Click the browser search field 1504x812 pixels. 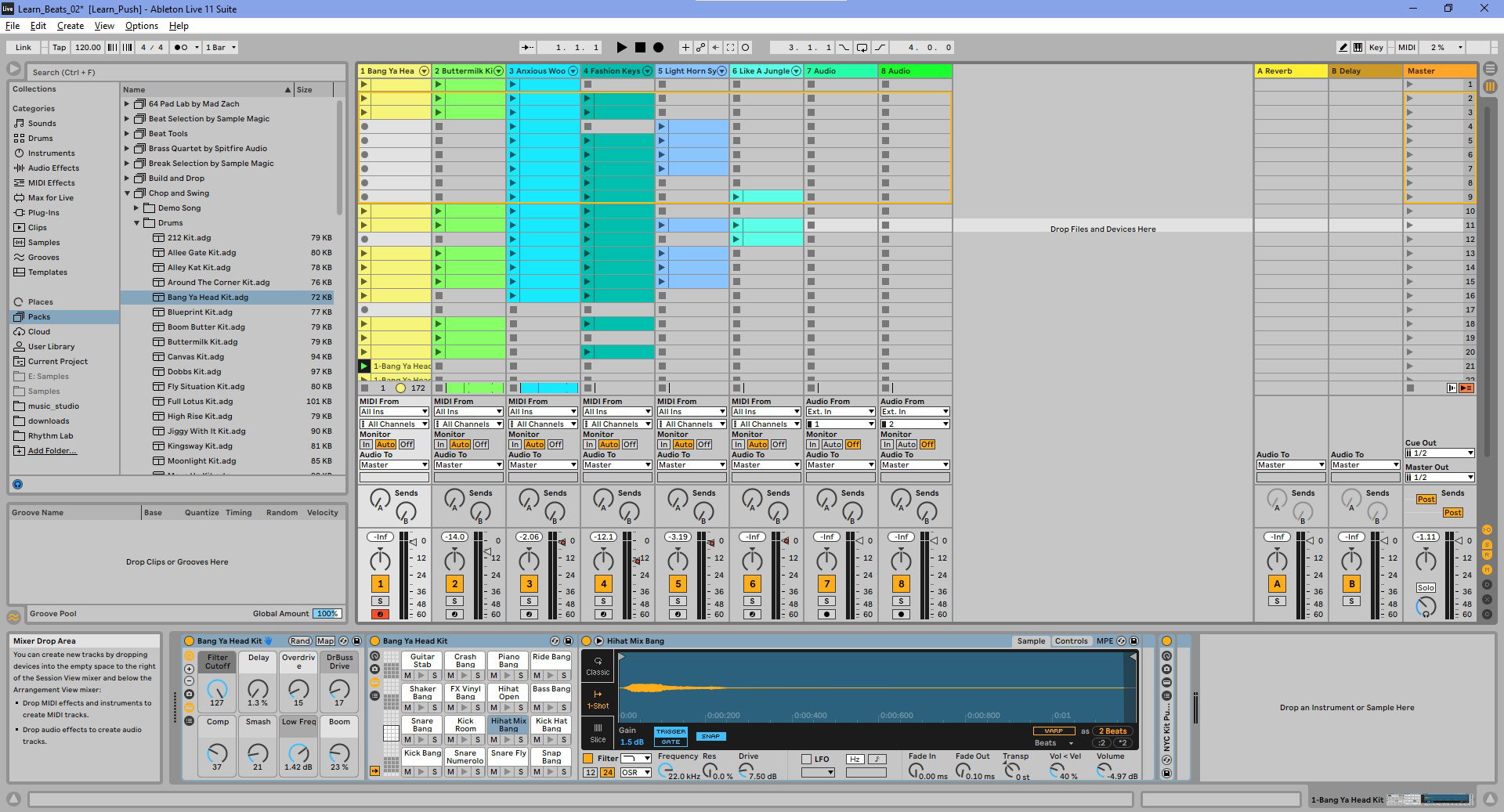[185, 72]
